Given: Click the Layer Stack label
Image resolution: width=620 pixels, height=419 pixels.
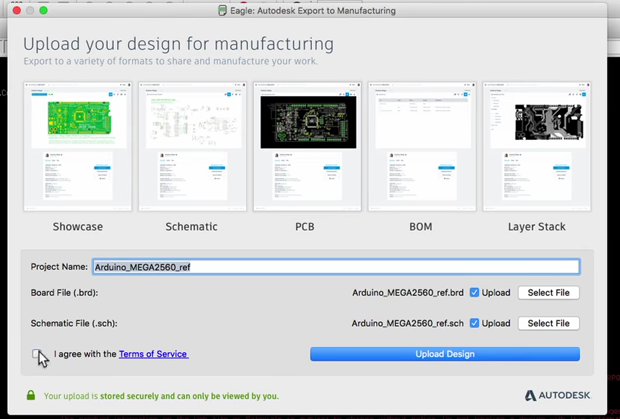Looking at the screenshot, I should coord(537,226).
